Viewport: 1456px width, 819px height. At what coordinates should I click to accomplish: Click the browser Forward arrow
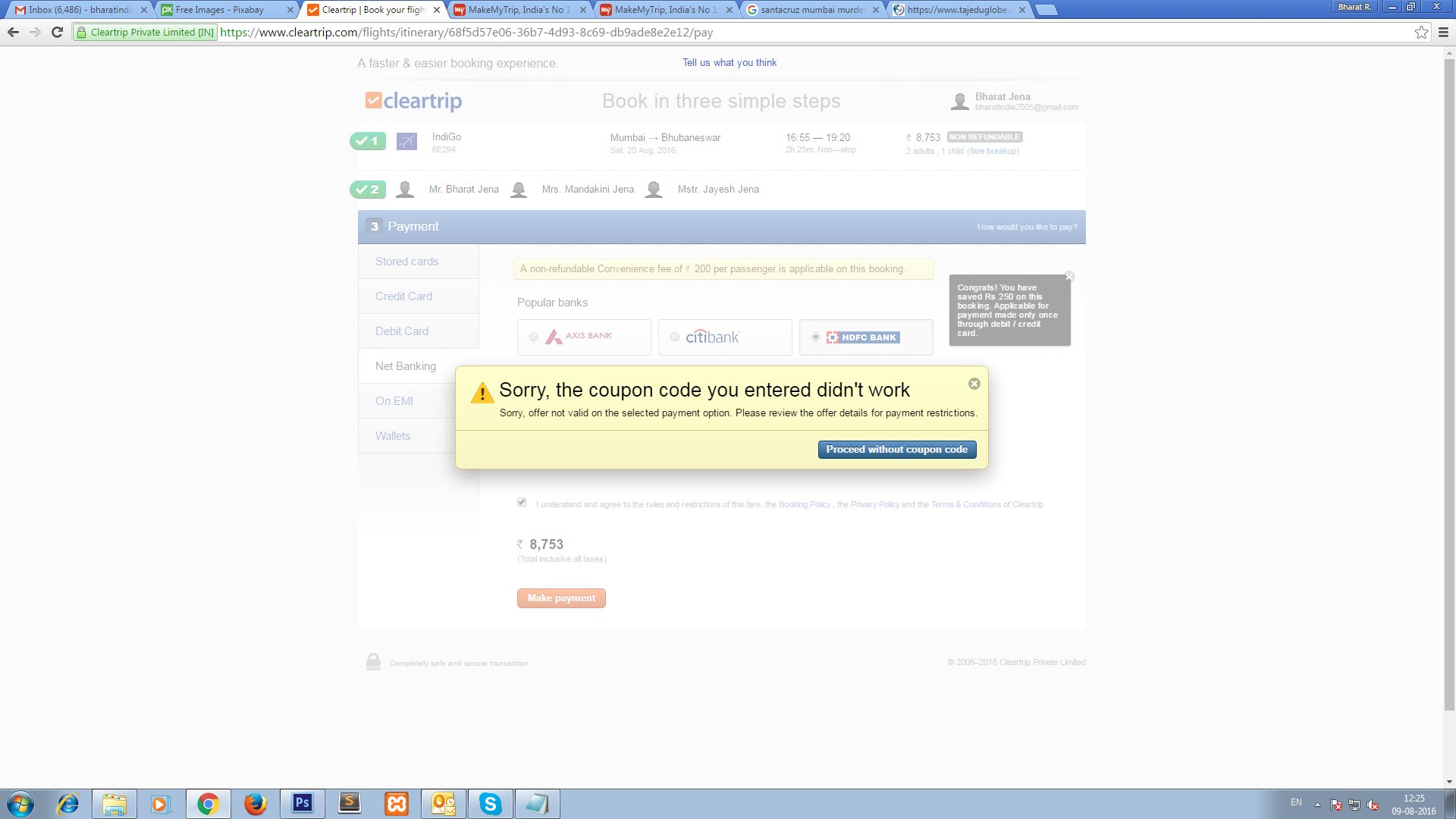[35, 32]
